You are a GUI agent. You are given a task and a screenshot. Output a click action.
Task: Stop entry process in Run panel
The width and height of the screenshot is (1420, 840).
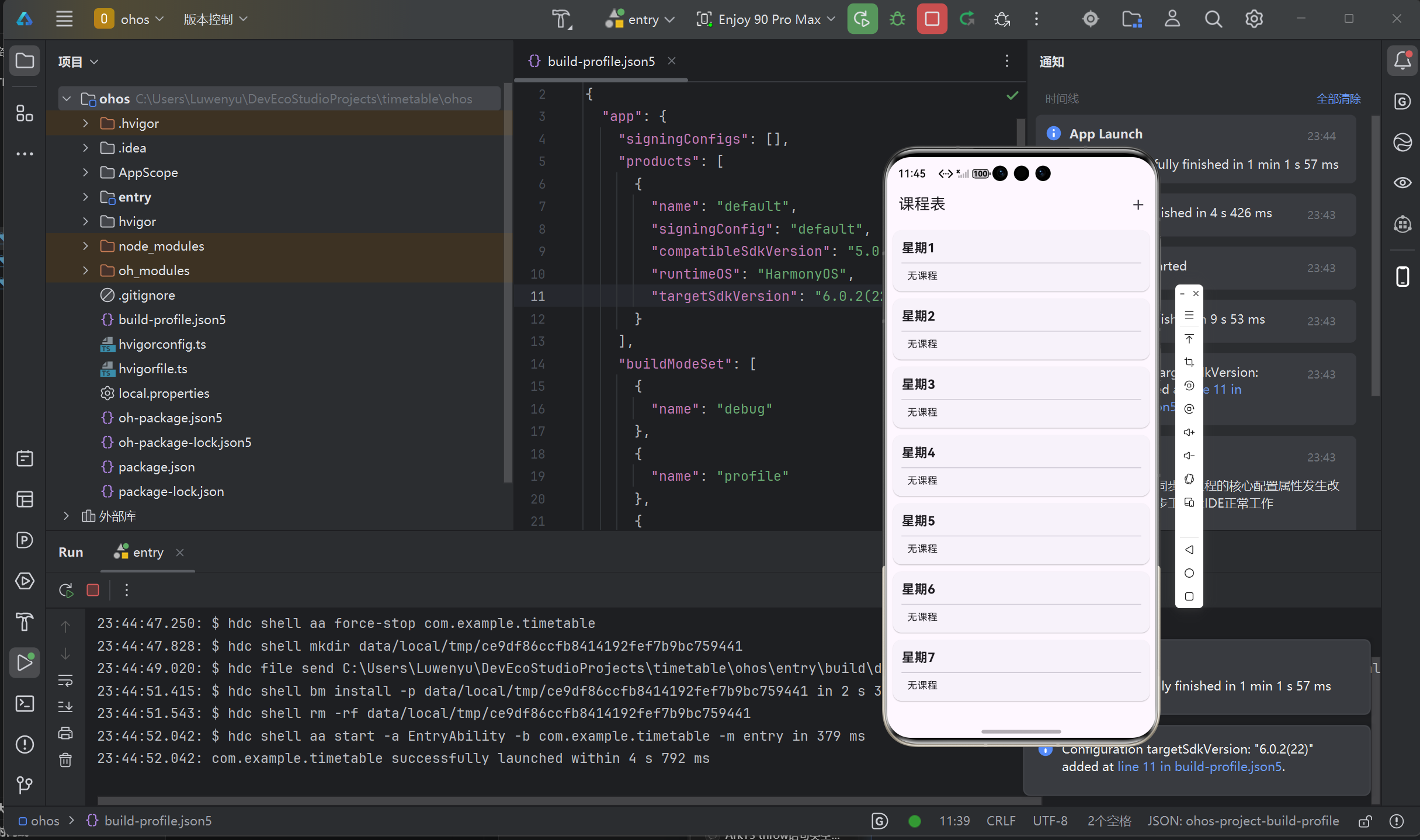tap(93, 590)
